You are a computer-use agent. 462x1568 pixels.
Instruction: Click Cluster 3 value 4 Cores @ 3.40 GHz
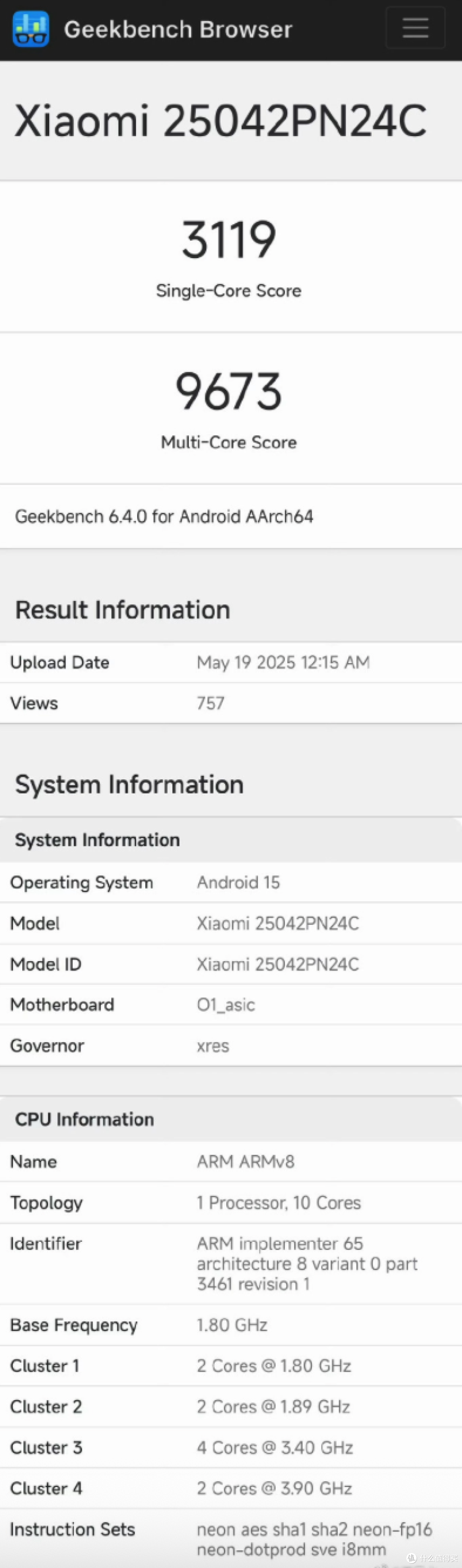275,1448
